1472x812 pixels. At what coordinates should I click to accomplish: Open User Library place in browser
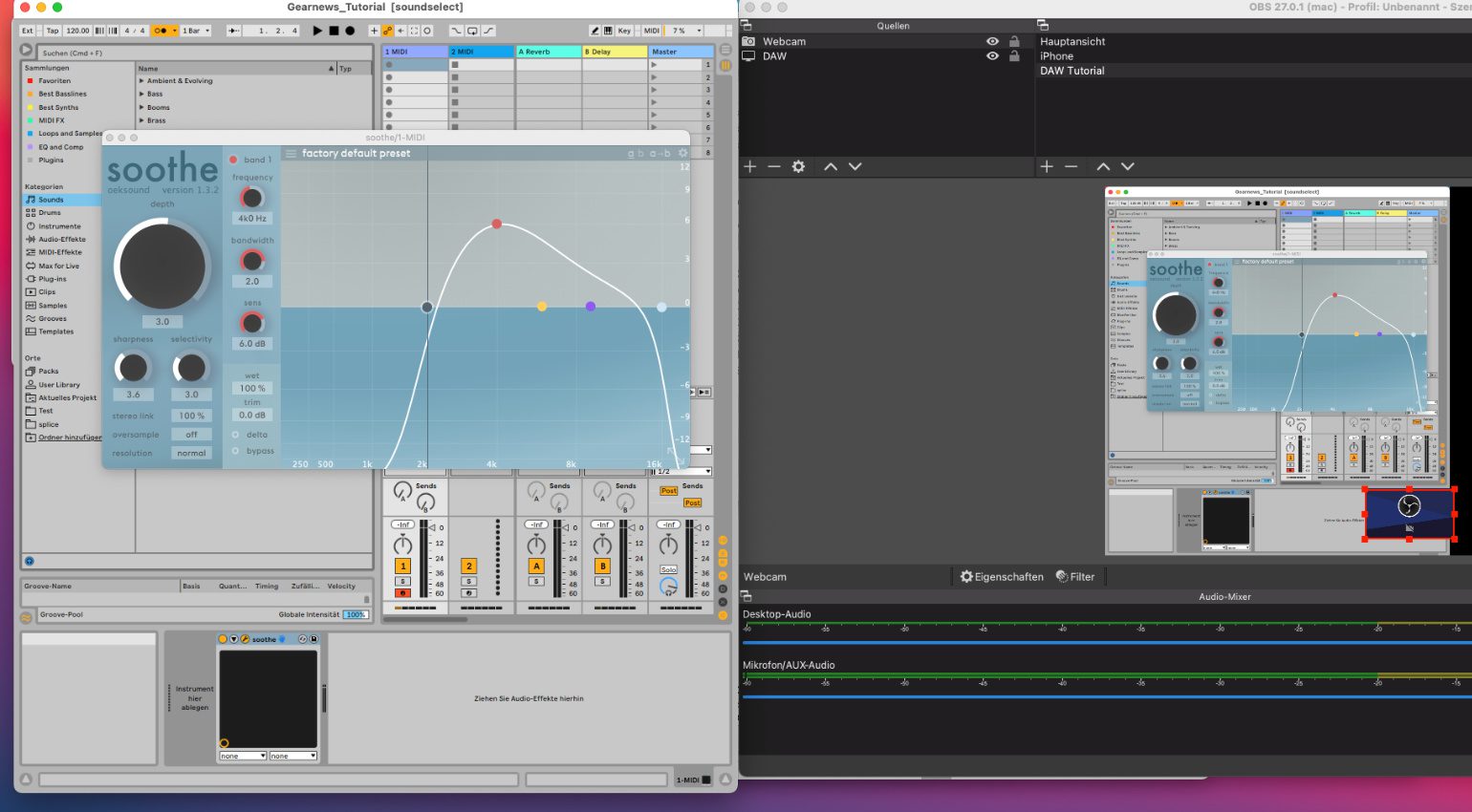(x=59, y=385)
